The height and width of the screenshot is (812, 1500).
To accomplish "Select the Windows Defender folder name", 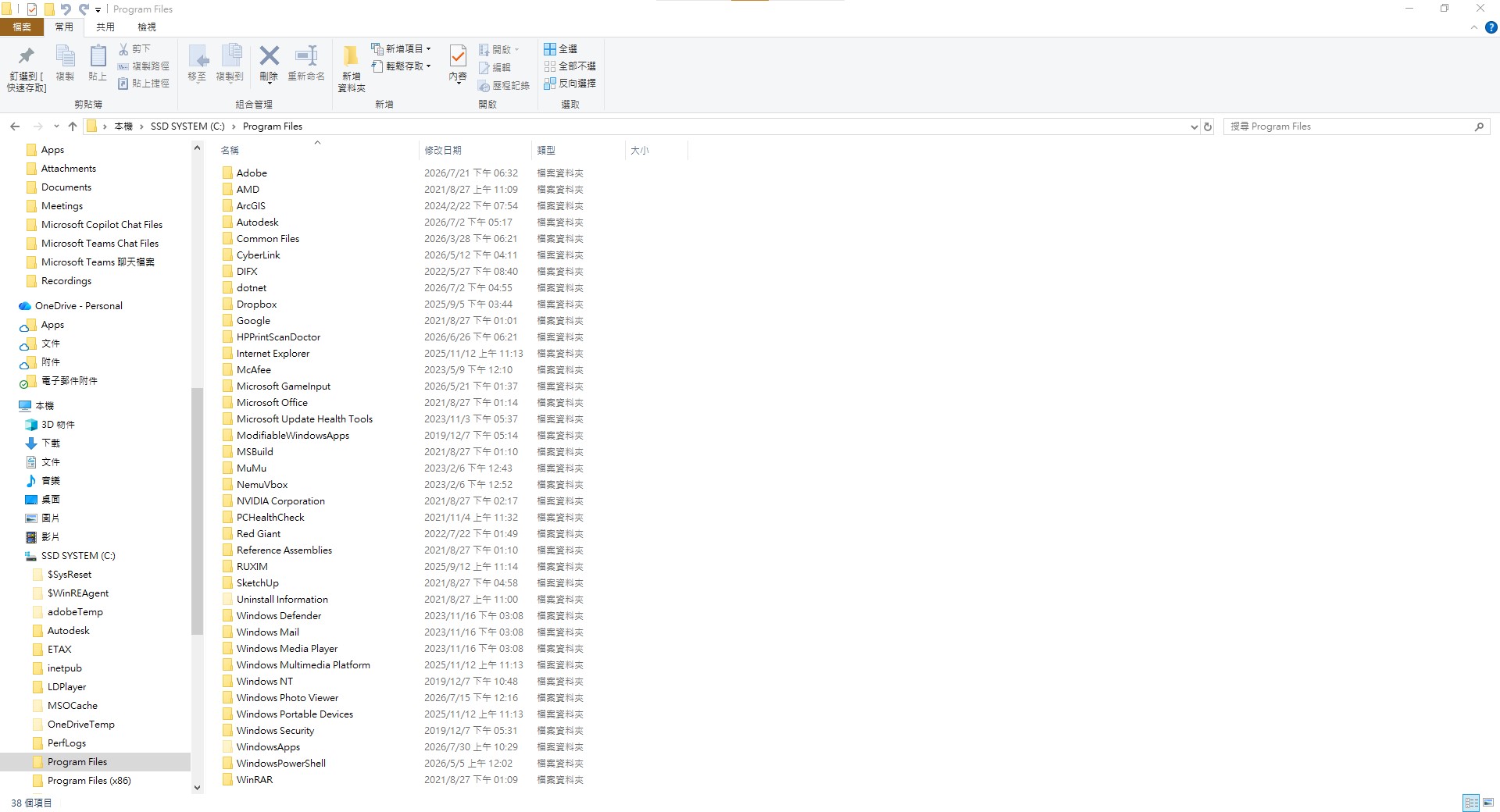I will click(279, 616).
